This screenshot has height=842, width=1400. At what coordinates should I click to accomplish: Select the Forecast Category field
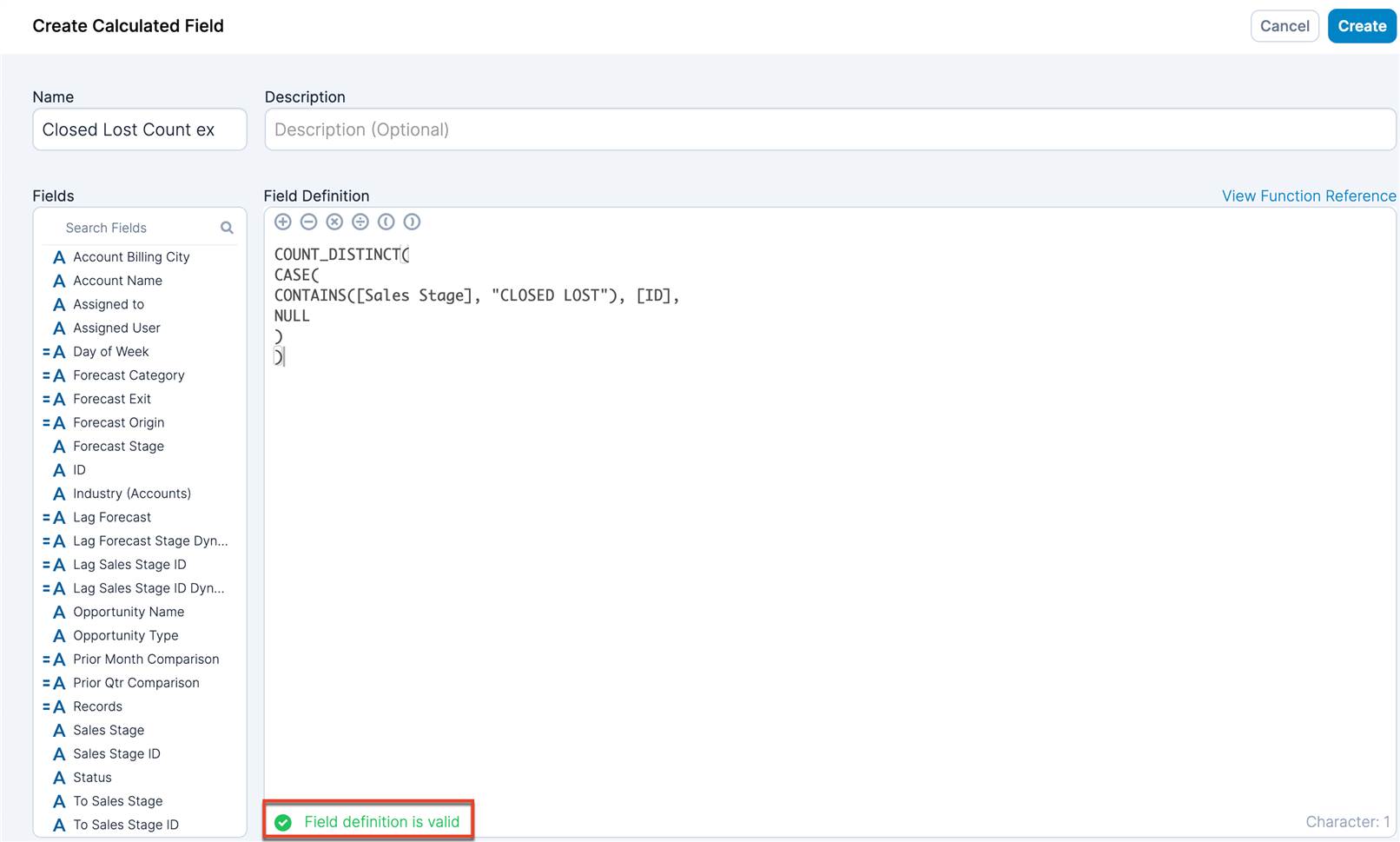tap(129, 375)
